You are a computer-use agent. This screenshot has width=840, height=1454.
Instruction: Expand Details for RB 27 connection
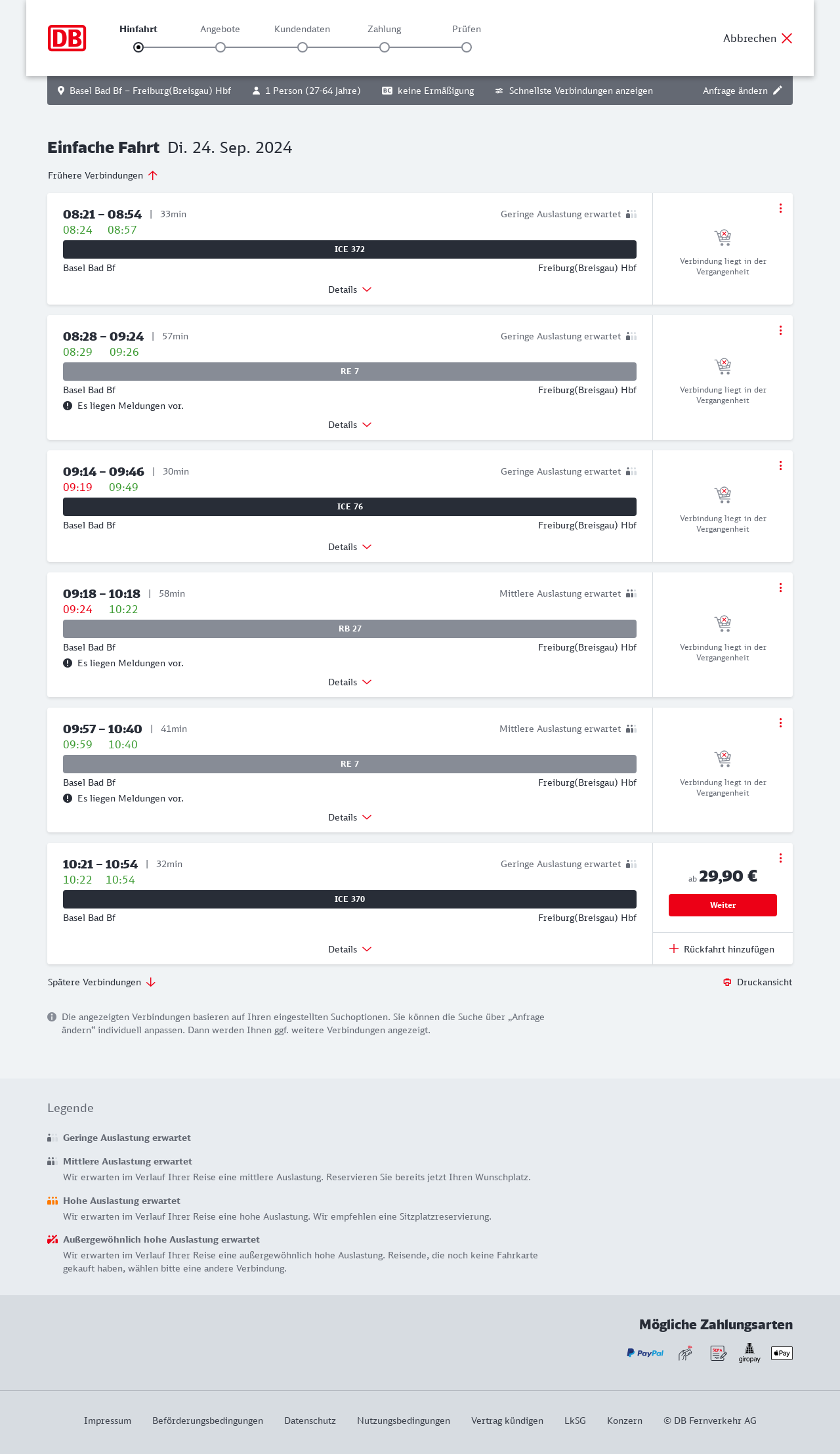click(x=350, y=682)
